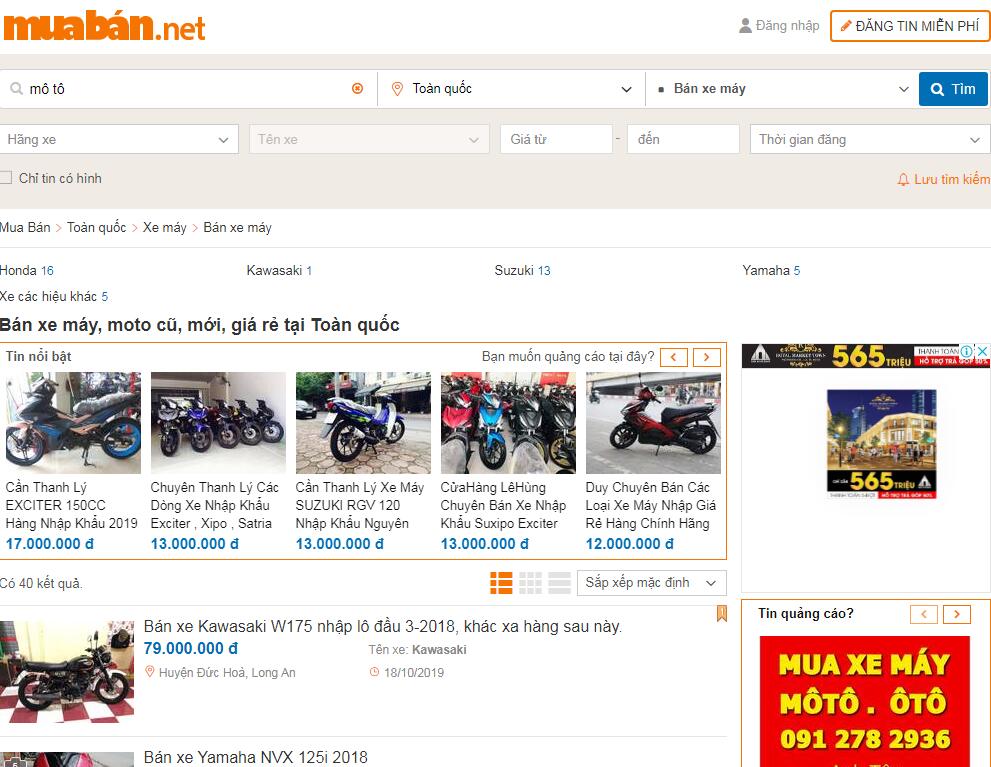The width and height of the screenshot is (991, 767).
Task: Go to Xe máy breadcrumb
Action: (x=164, y=227)
